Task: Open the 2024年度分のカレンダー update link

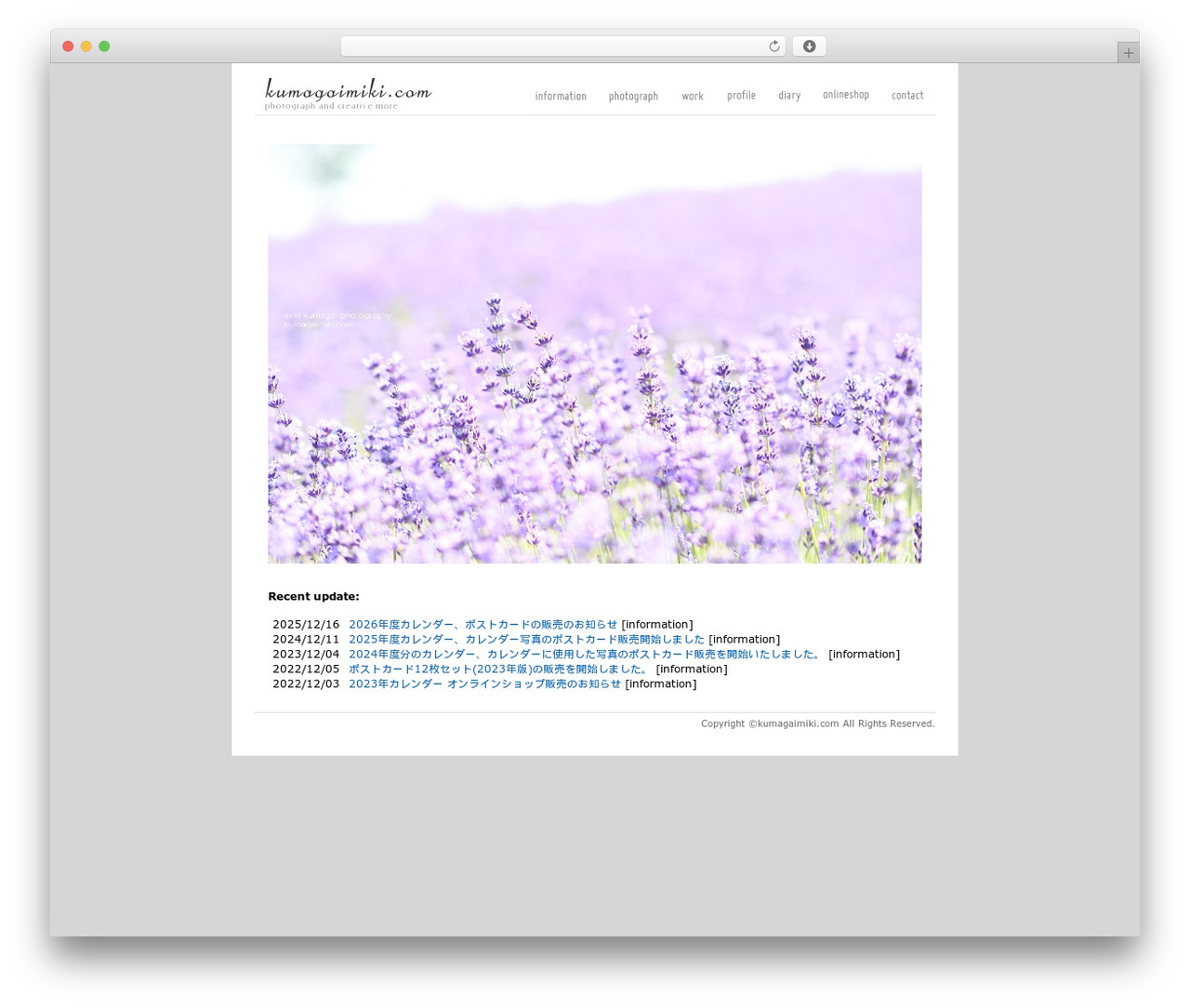Action: pos(586,655)
